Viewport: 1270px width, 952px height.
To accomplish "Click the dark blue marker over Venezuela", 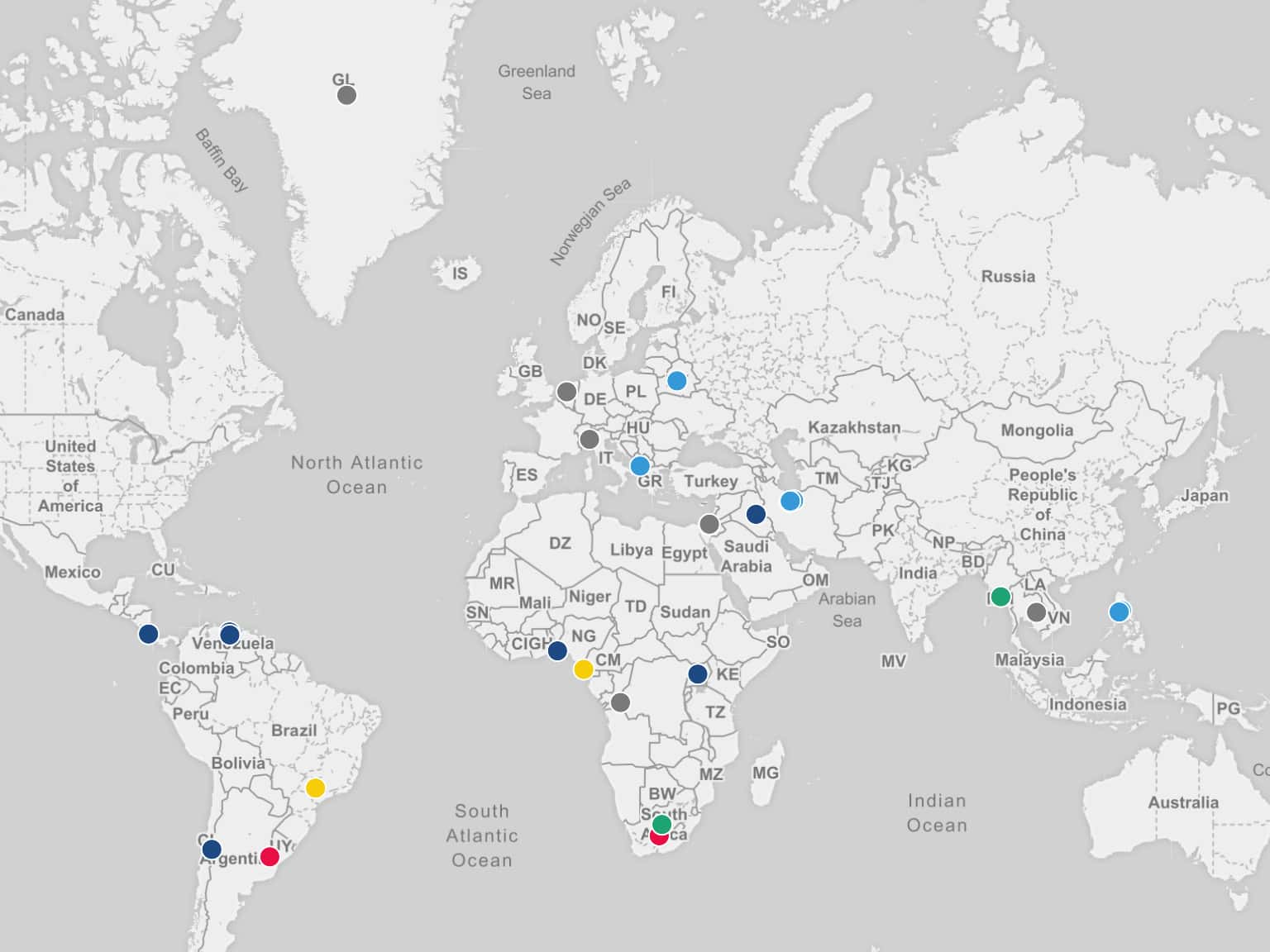I will (x=230, y=635).
